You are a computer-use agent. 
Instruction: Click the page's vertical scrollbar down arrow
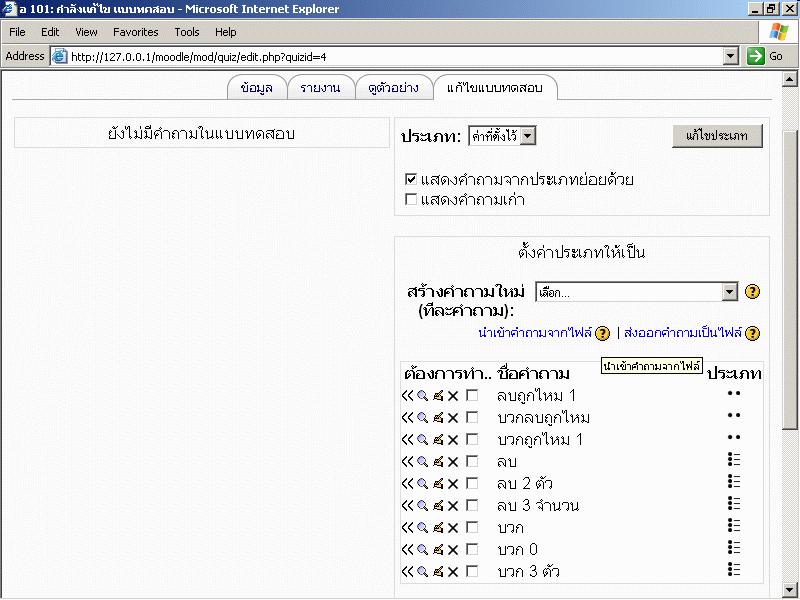tap(791, 589)
